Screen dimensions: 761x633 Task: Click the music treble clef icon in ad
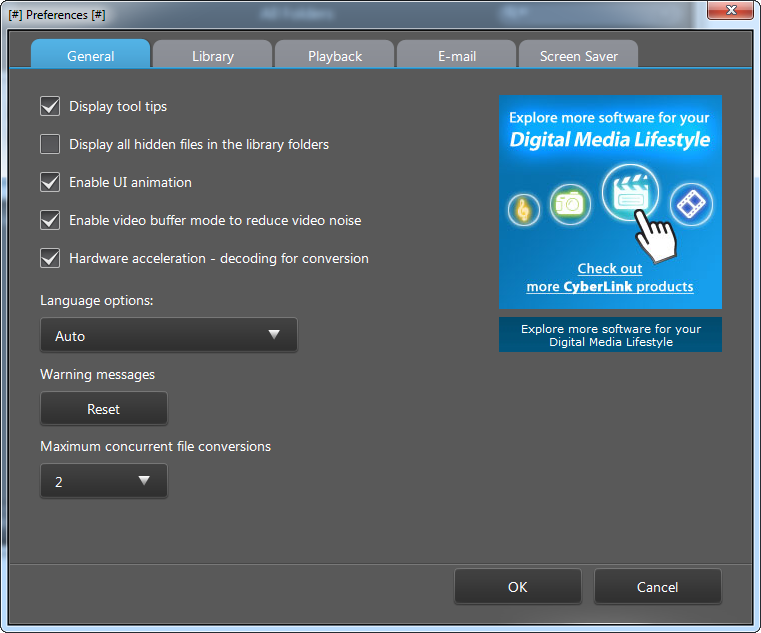(524, 210)
